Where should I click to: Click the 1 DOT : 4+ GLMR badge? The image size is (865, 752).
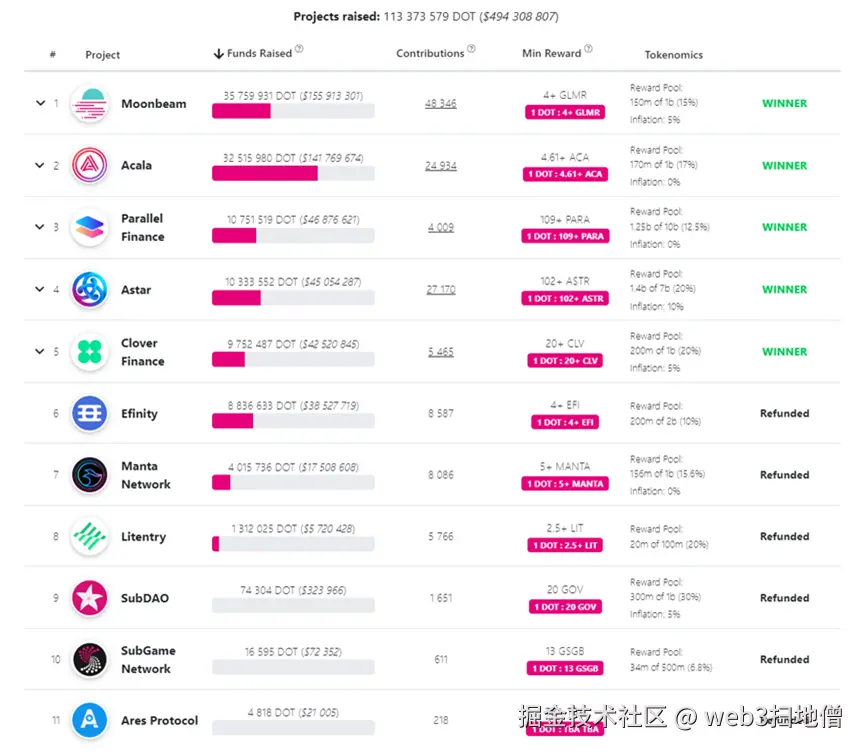click(x=565, y=113)
